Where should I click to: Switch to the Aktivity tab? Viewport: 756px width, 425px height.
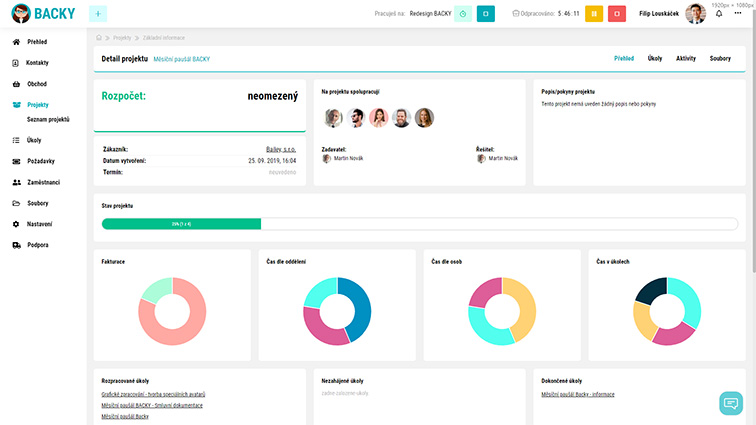[x=686, y=59]
